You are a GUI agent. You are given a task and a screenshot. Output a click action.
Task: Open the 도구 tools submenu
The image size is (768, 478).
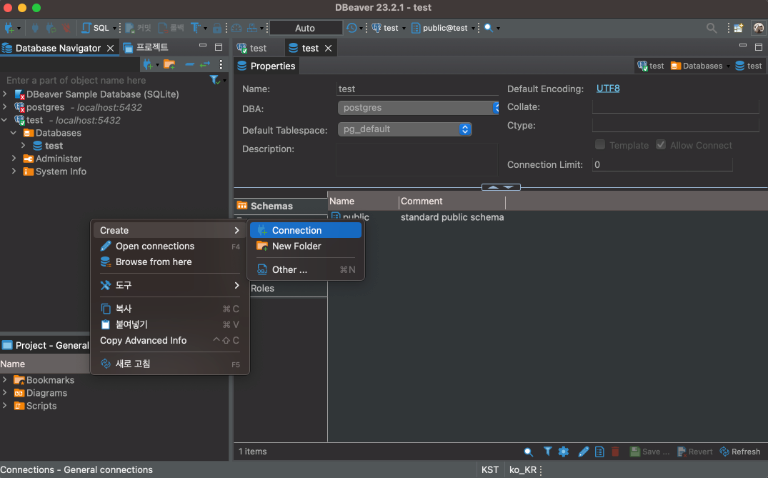point(170,285)
